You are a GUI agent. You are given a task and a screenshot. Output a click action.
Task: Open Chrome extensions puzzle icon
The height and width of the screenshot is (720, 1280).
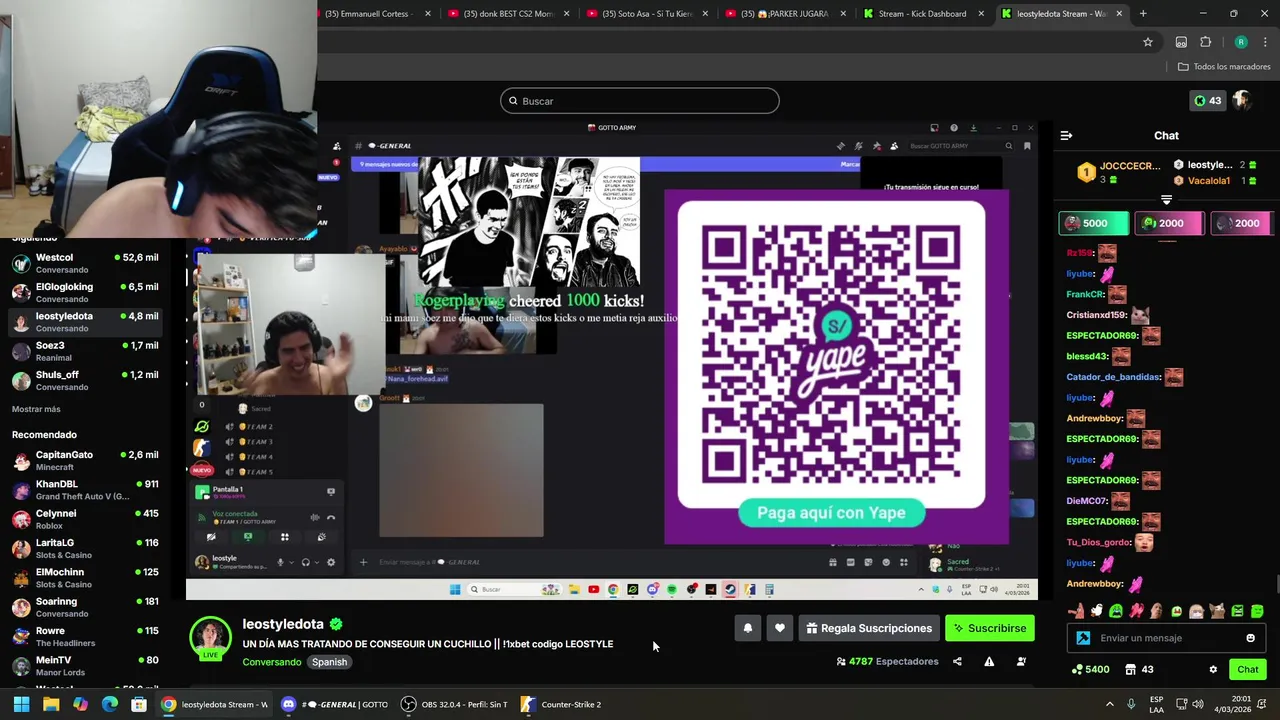tap(1206, 42)
